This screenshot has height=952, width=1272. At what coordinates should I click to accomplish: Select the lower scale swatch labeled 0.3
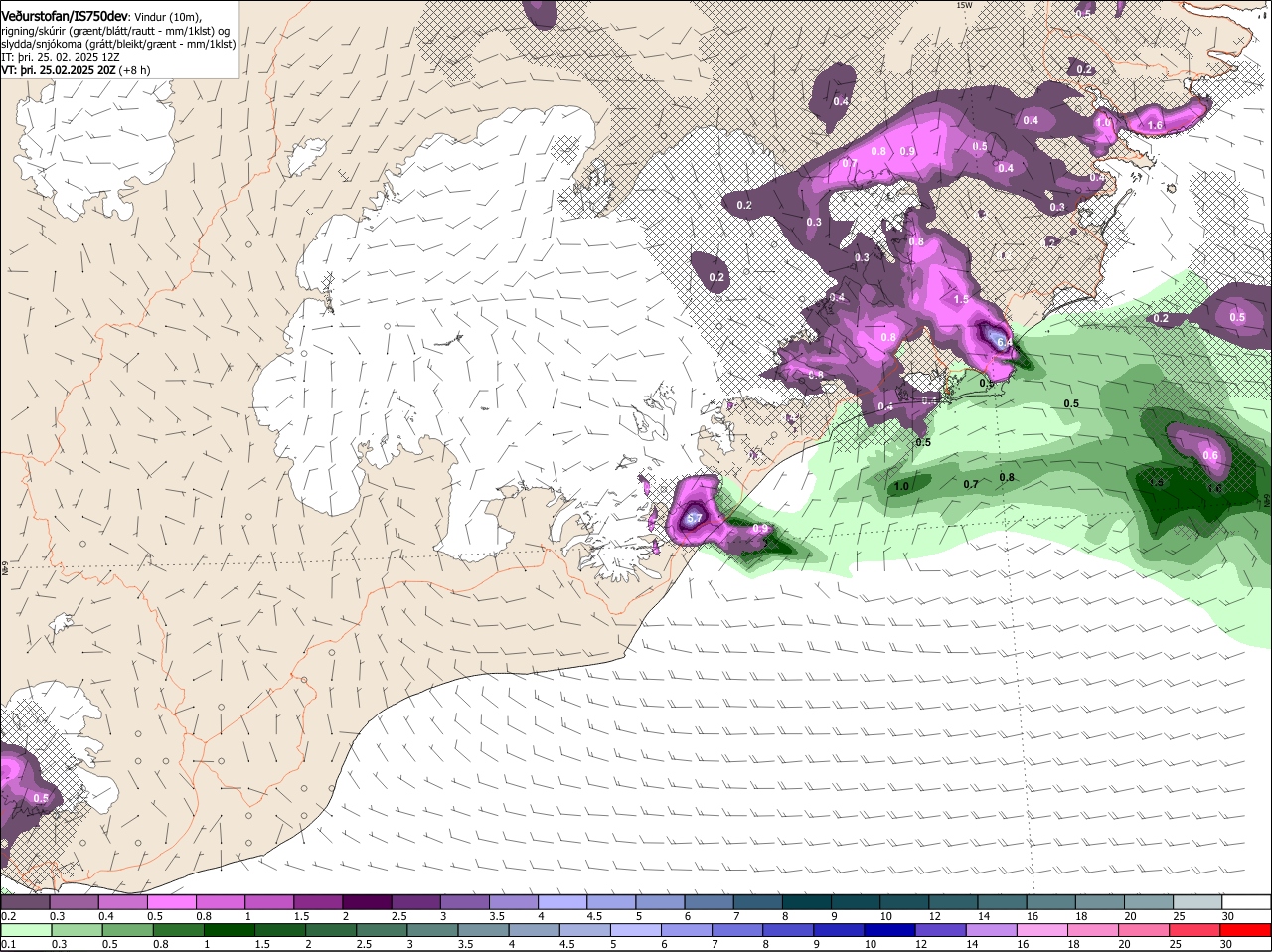point(76,930)
